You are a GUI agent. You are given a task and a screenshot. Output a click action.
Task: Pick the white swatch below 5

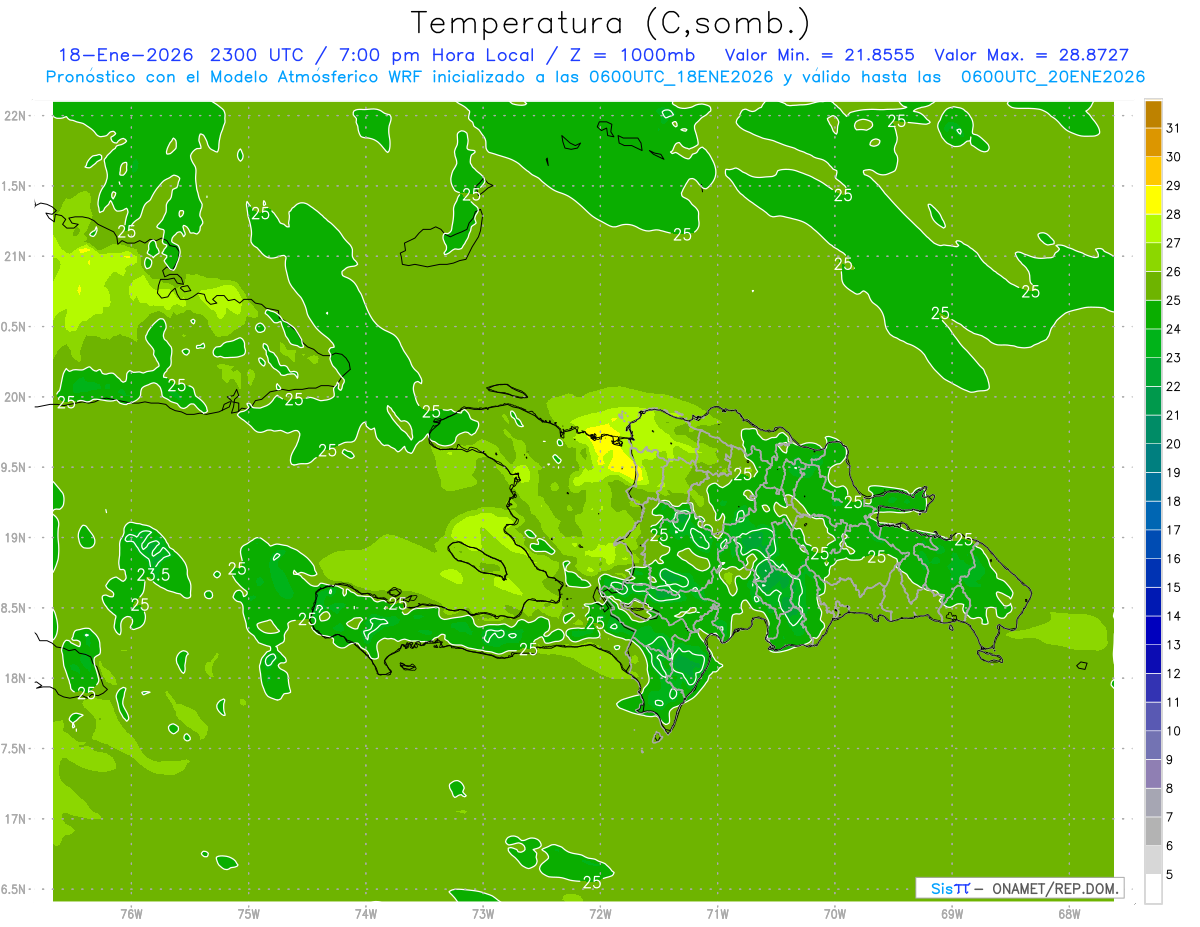pyautogui.click(x=1153, y=889)
